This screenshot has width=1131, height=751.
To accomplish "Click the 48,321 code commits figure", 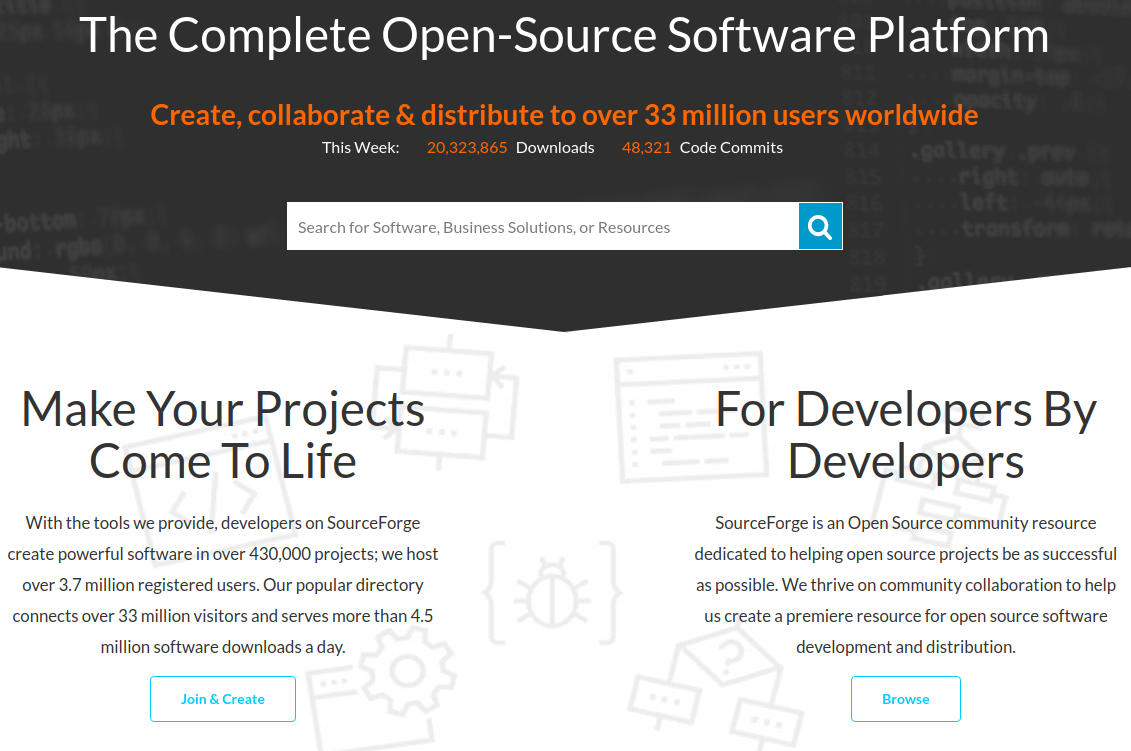I will (646, 147).
